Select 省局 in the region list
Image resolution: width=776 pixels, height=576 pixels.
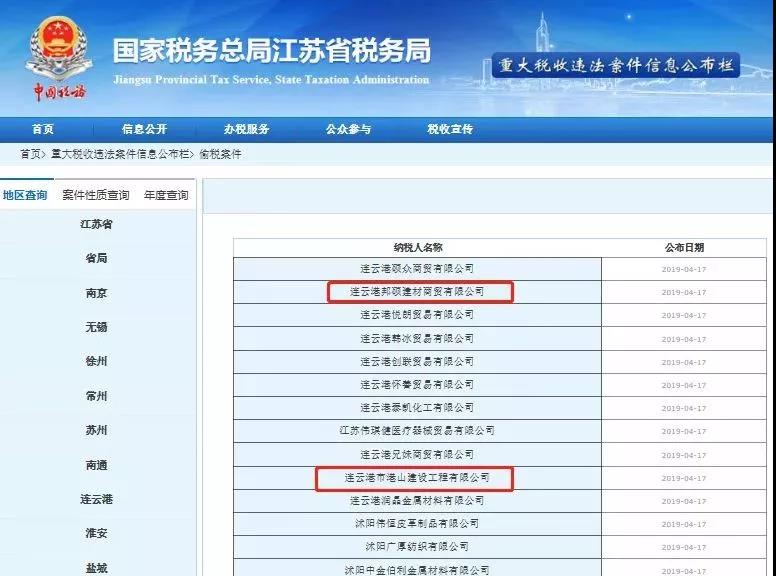[x=96, y=258]
